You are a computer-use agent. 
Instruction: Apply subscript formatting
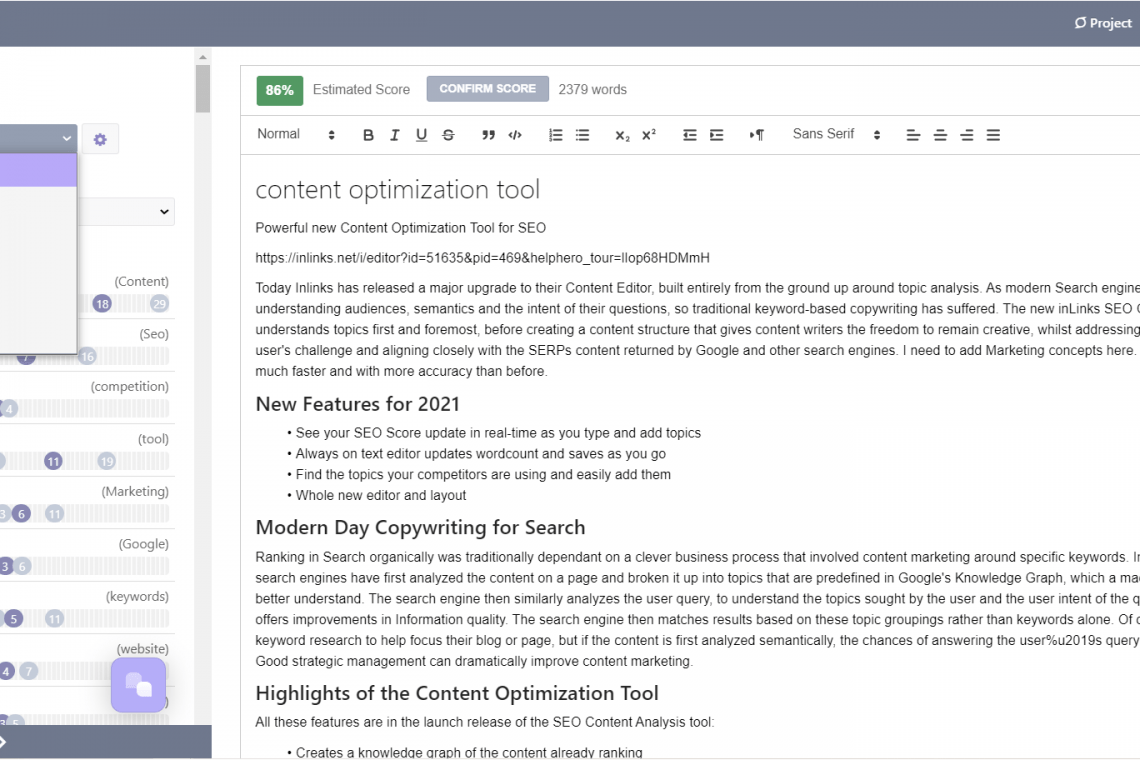click(x=622, y=135)
